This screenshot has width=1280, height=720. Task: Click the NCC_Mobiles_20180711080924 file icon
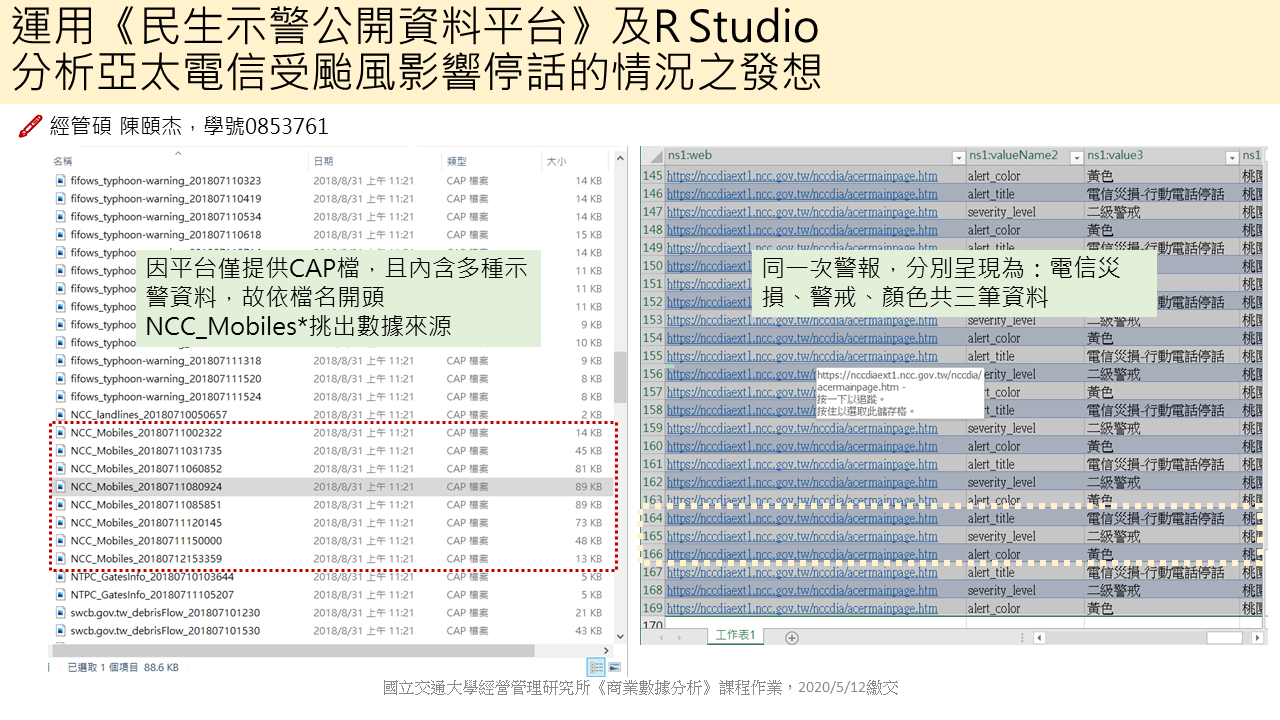(61, 487)
